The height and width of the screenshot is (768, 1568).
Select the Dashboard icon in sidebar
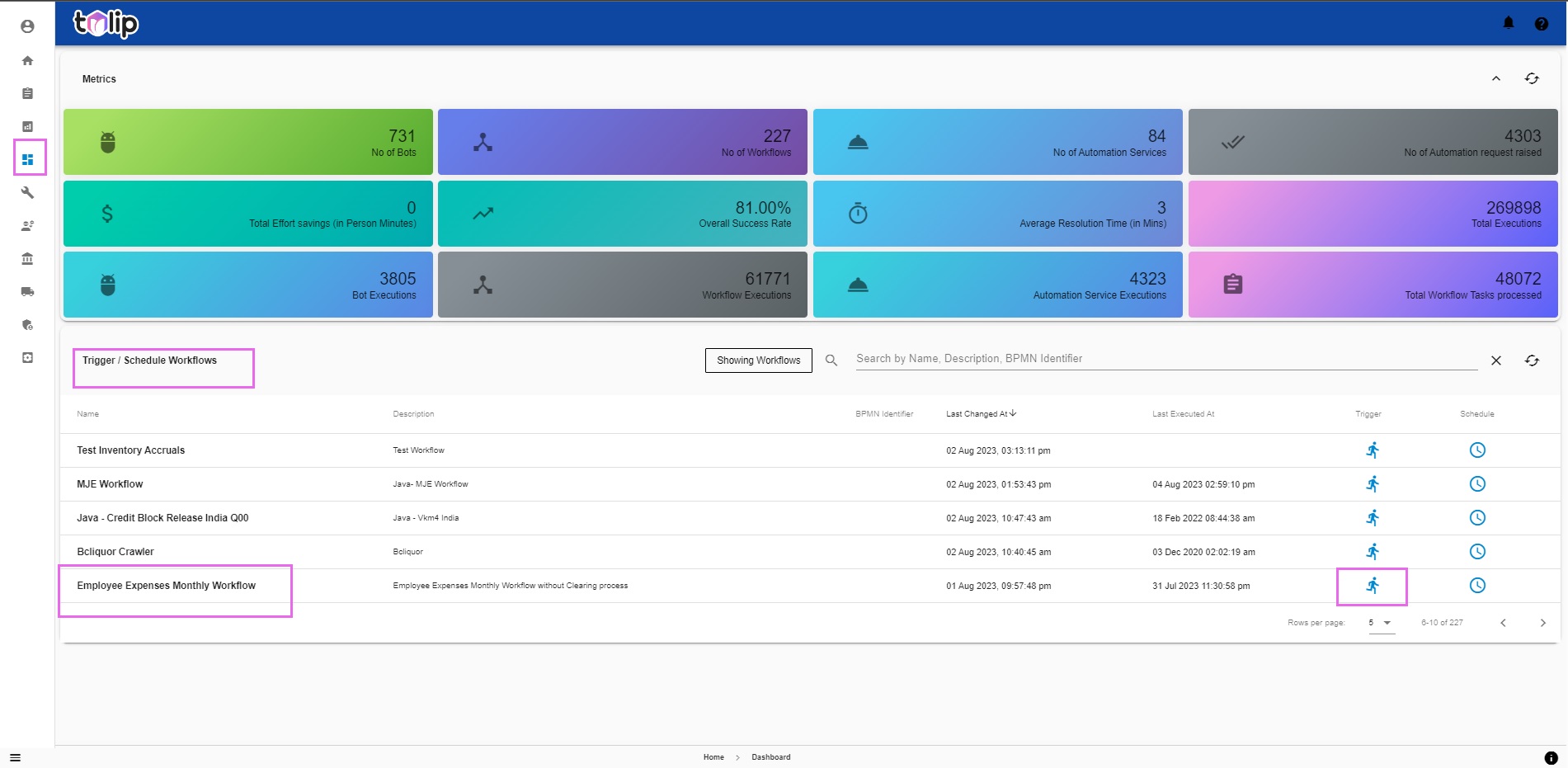(x=27, y=159)
